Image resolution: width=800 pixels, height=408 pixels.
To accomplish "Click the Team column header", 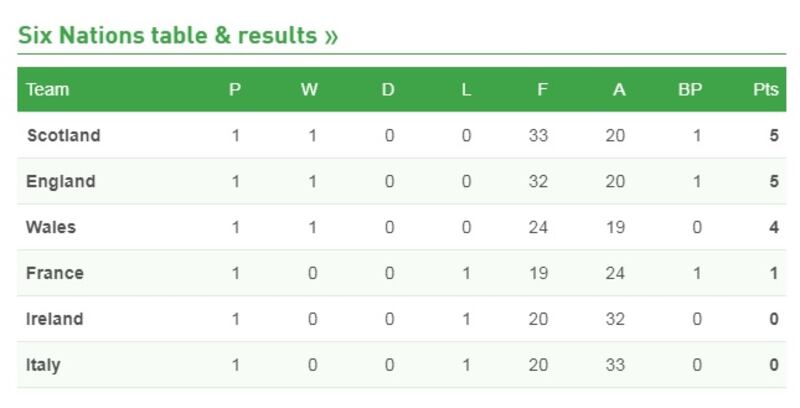I will coord(47,90).
